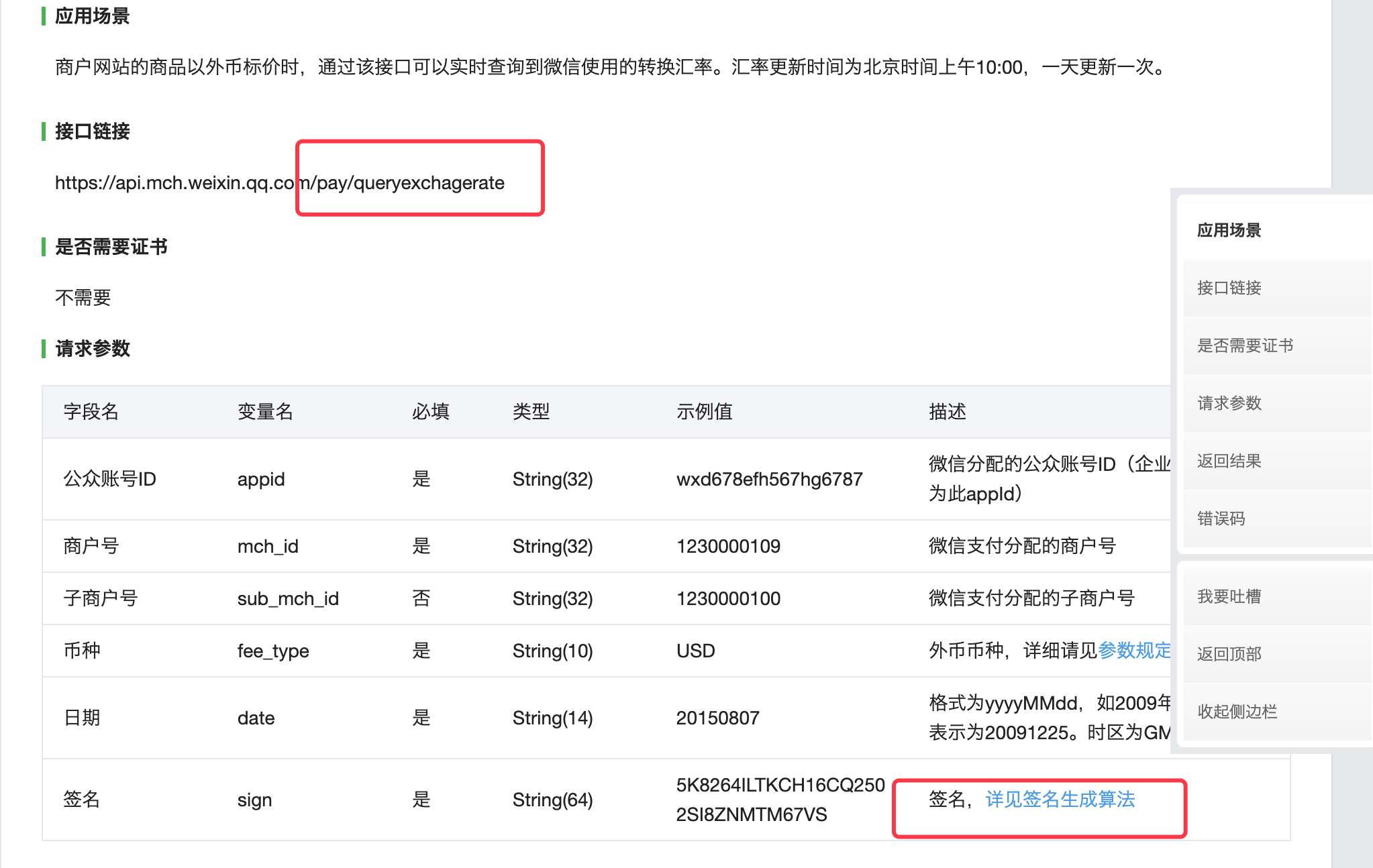Open sidebar item 应用场景
Viewport: 1373px width, 868px height.
point(1229,230)
